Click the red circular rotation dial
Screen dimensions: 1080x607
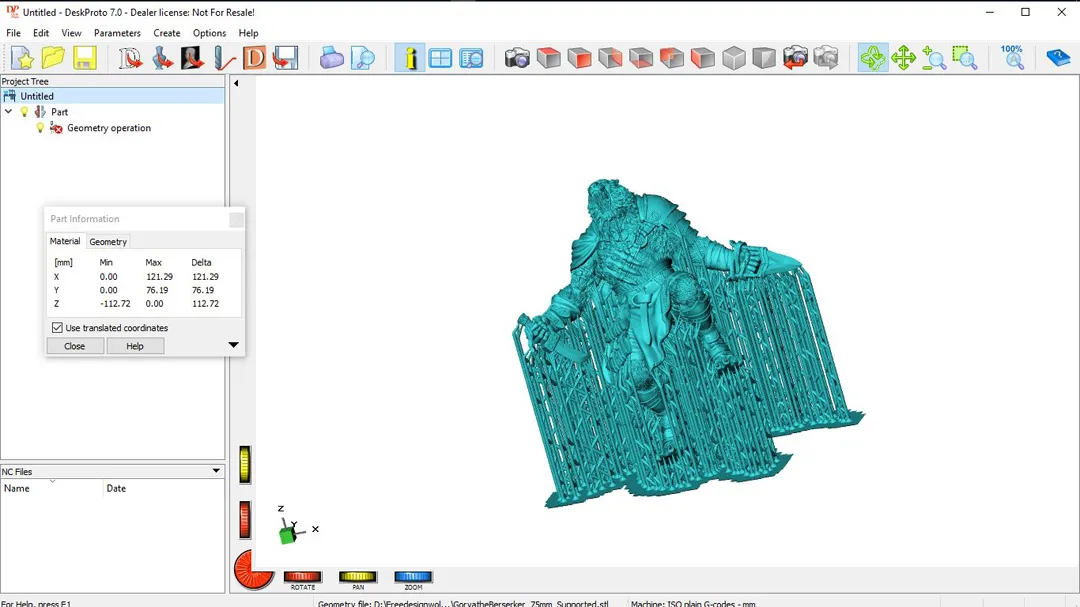[253, 570]
